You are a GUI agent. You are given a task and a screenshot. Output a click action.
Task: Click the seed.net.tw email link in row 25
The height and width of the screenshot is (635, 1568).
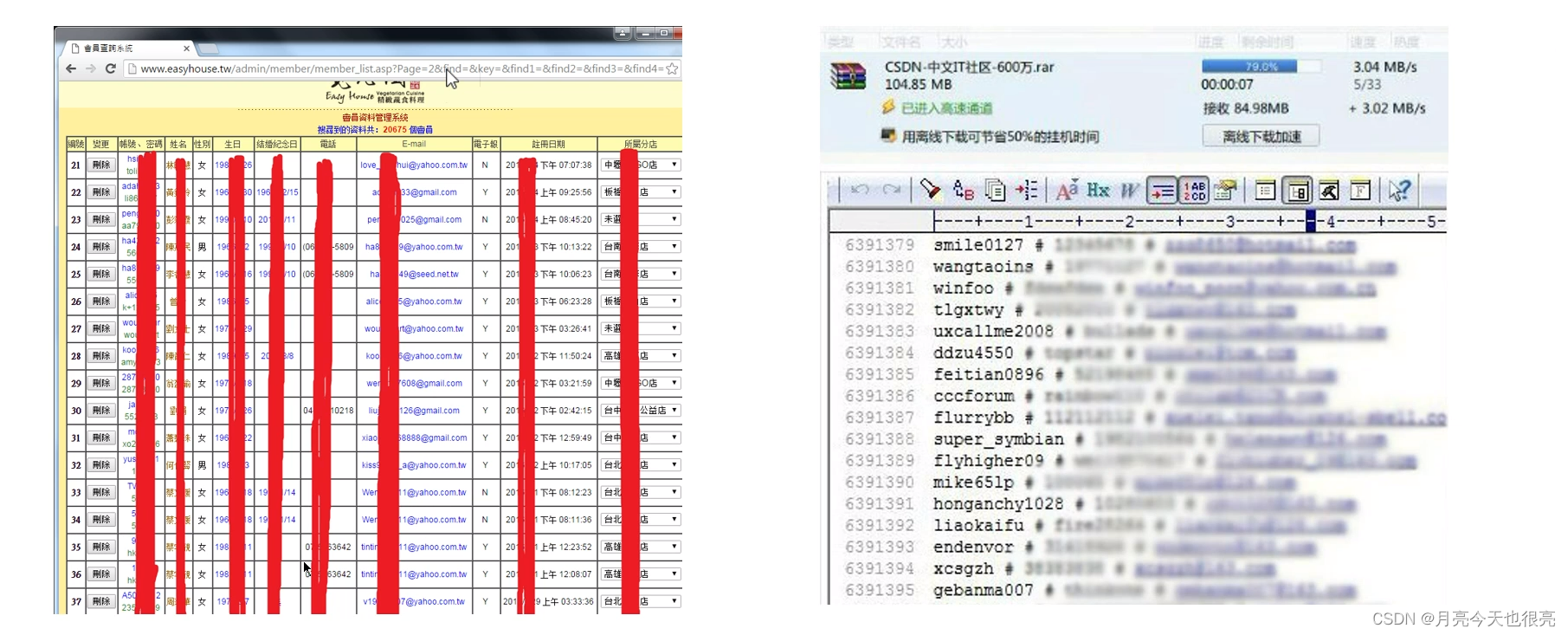[x=415, y=274]
